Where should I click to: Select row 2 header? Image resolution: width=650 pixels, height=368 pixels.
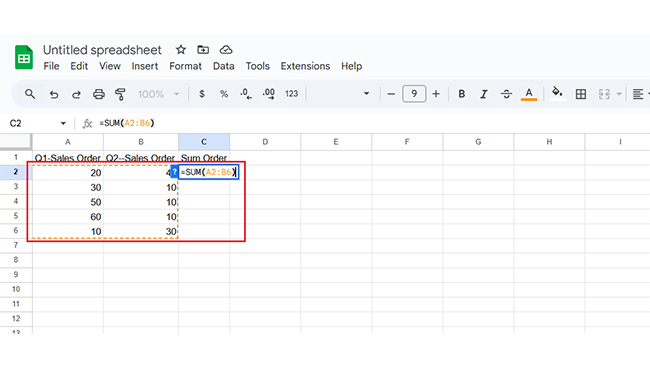(16, 172)
